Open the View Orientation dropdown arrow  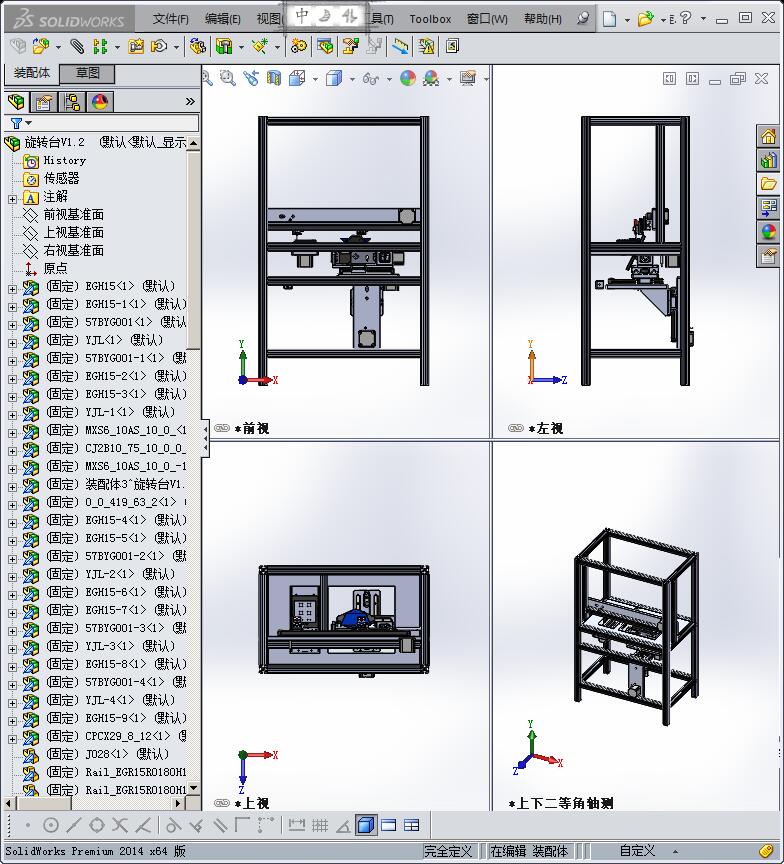315,79
